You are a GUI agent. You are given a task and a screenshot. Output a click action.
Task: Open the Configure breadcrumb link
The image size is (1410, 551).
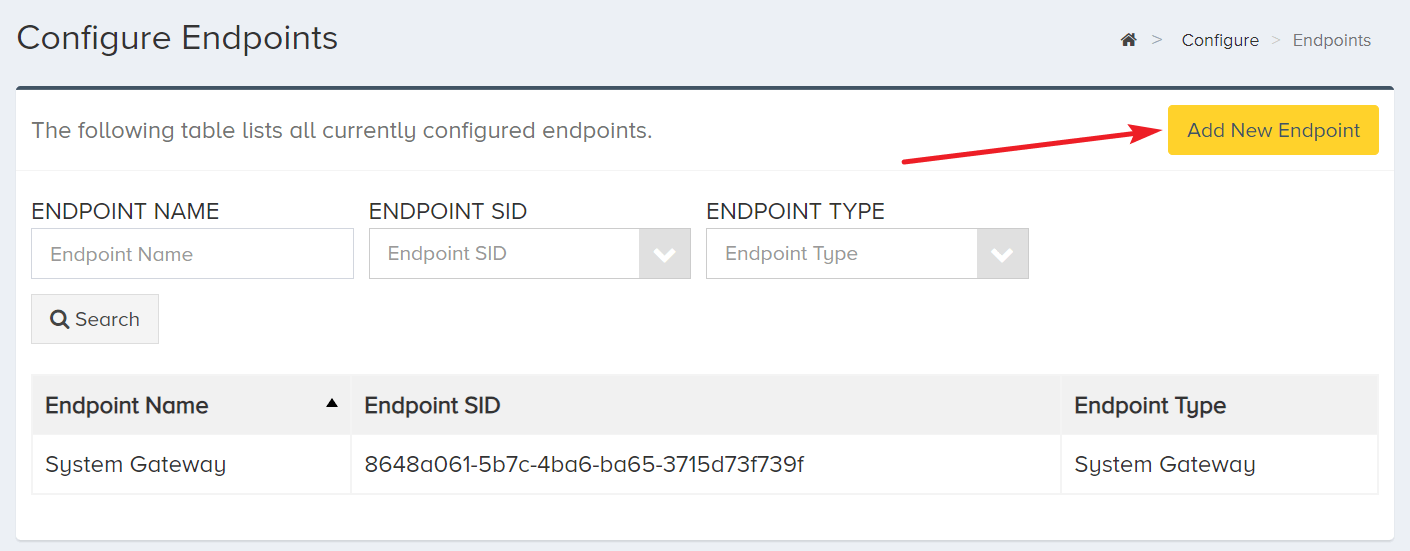click(x=1220, y=40)
